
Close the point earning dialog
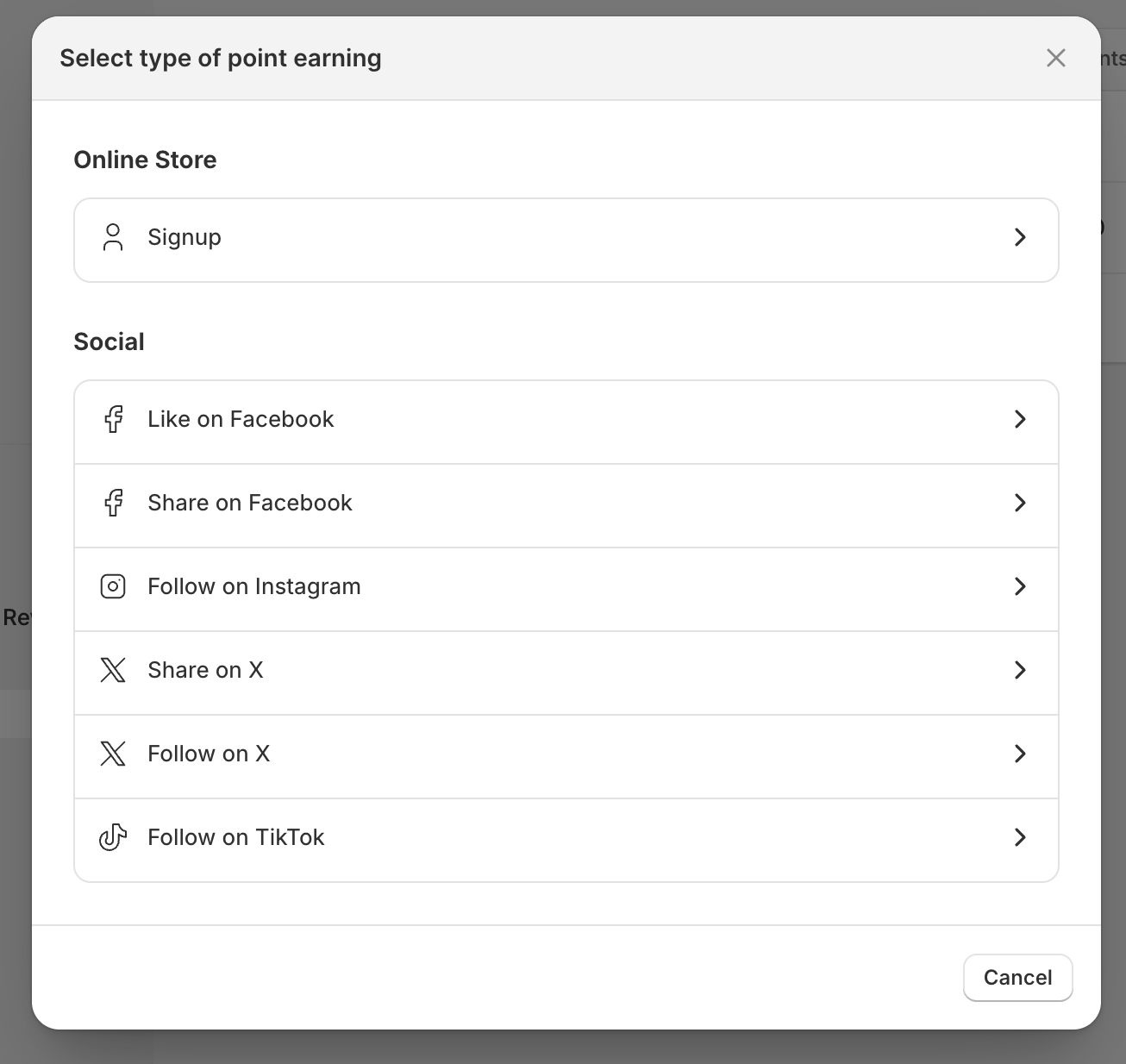tap(1055, 58)
